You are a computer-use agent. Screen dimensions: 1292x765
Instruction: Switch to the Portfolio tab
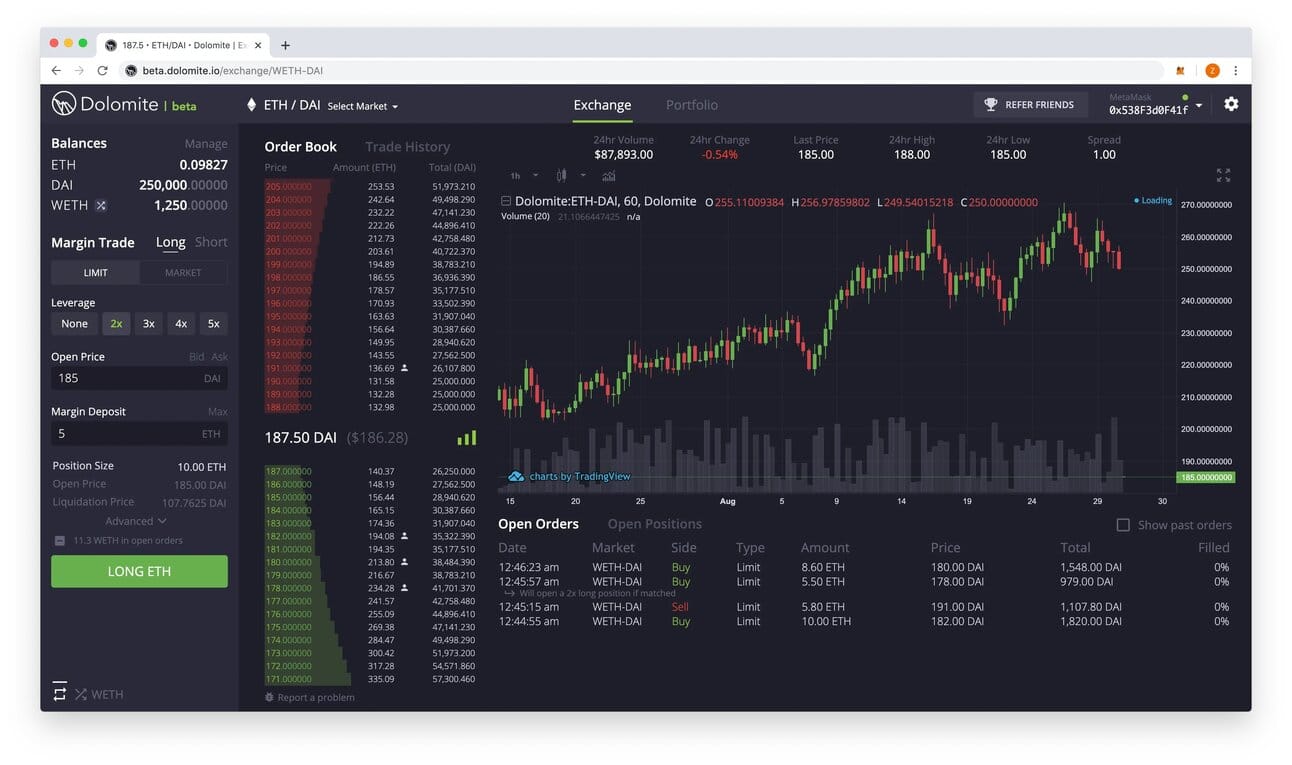coord(692,105)
